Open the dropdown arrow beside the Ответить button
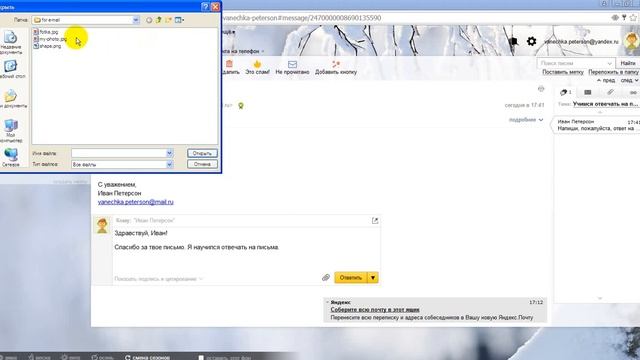The width and height of the screenshot is (640, 360). point(373,278)
